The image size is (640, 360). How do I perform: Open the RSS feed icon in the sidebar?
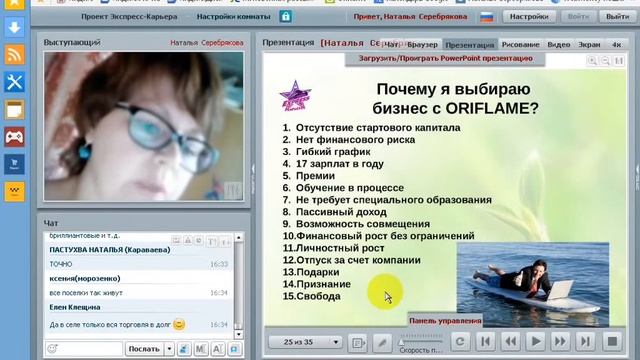pyautogui.click(x=14, y=55)
